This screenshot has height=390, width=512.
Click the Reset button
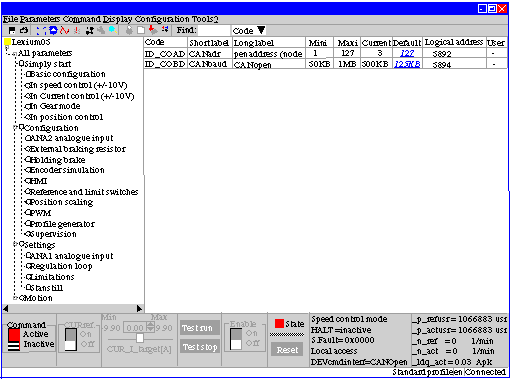tap(287, 350)
